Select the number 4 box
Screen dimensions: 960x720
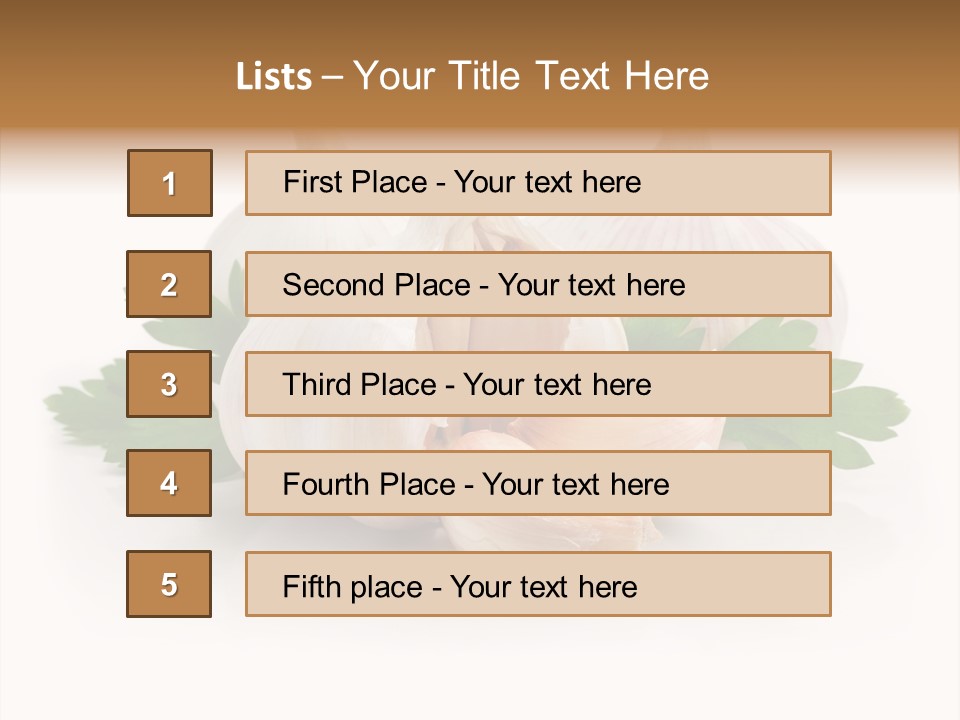[x=169, y=483]
